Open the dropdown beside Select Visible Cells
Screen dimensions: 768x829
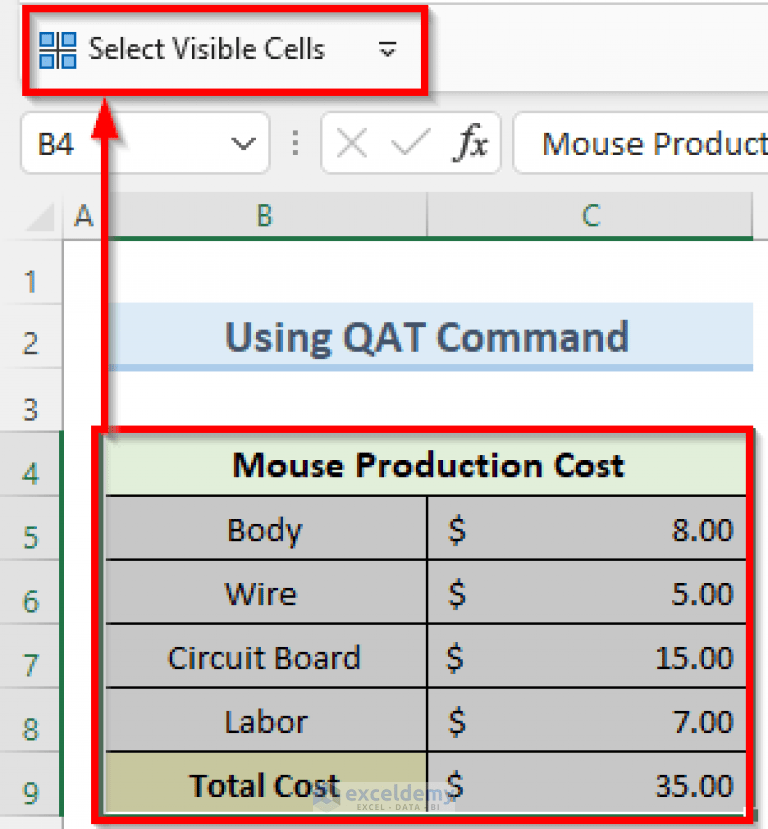[387, 47]
